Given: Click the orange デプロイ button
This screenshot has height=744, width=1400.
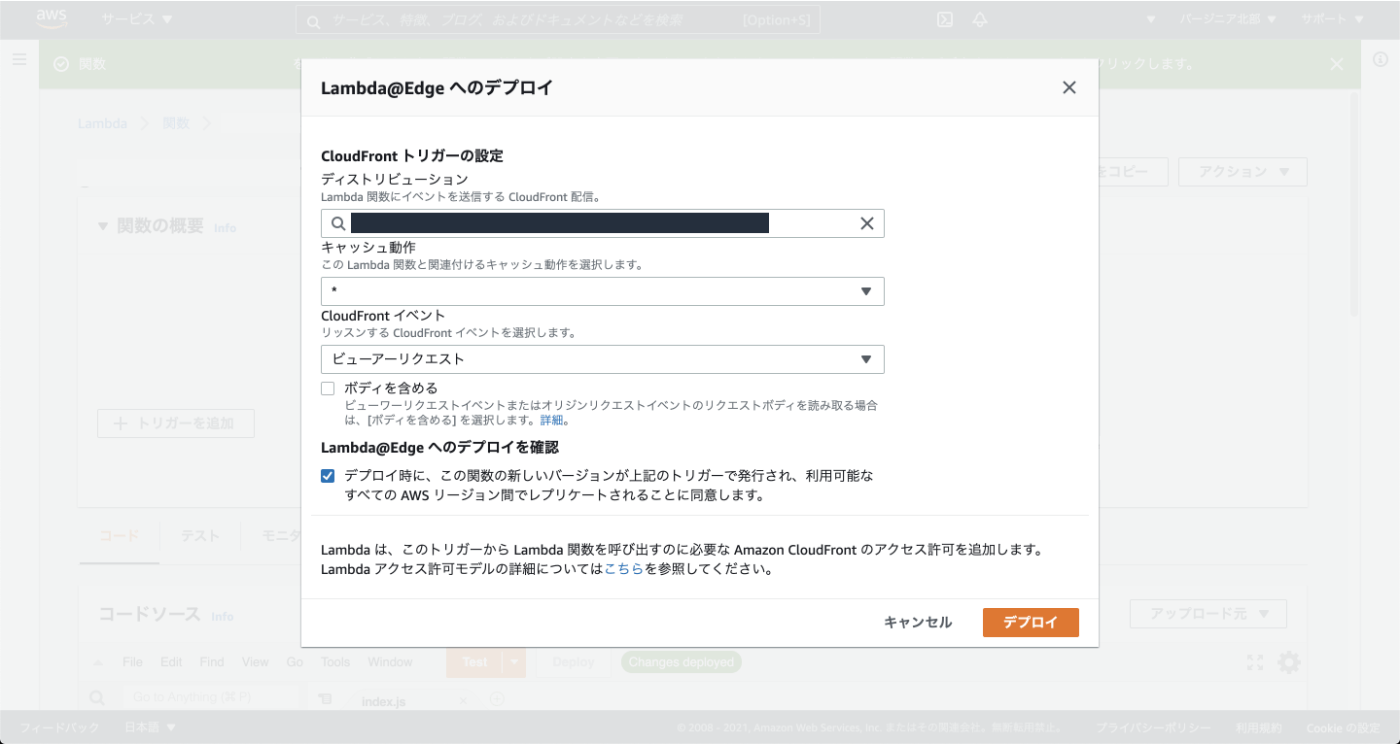Looking at the screenshot, I should 1030,622.
